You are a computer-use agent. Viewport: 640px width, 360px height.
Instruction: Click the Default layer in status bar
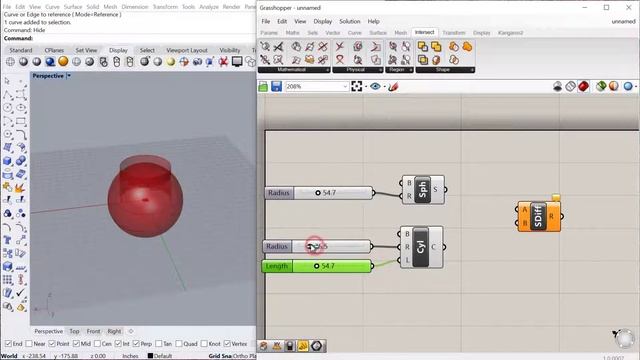coord(159,356)
